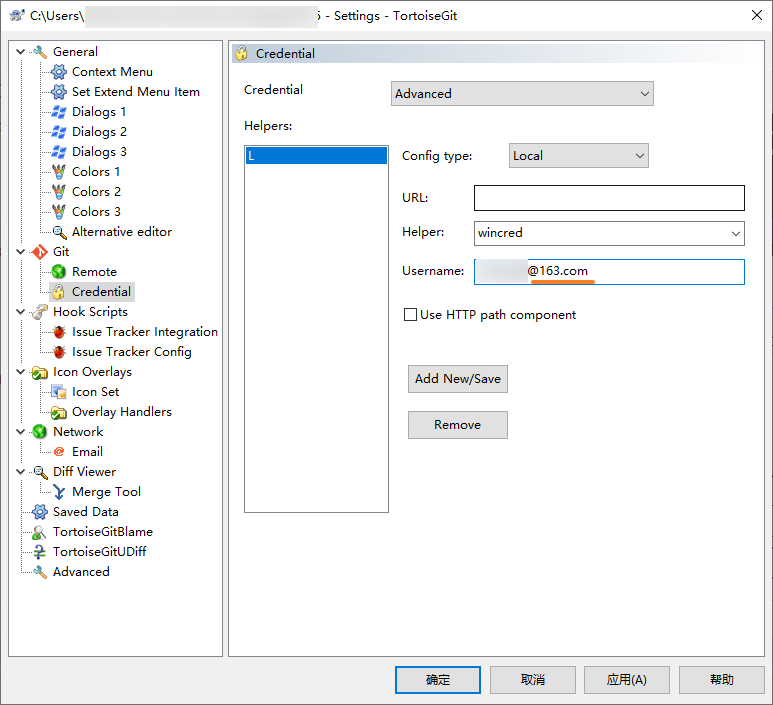Viewport: 773px width, 705px height.
Task: Collapse the Icon Overlays tree node
Action: pyautogui.click(x=21, y=372)
